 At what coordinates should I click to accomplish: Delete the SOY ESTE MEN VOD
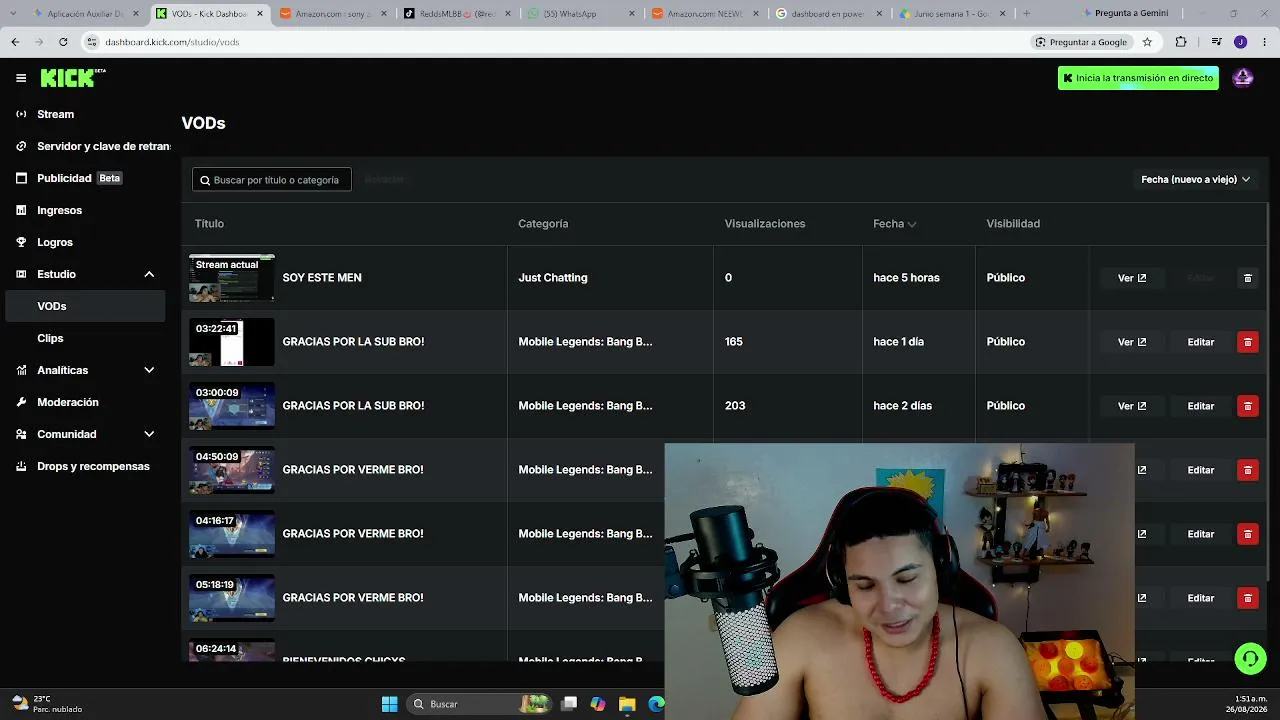(x=1248, y=278)
